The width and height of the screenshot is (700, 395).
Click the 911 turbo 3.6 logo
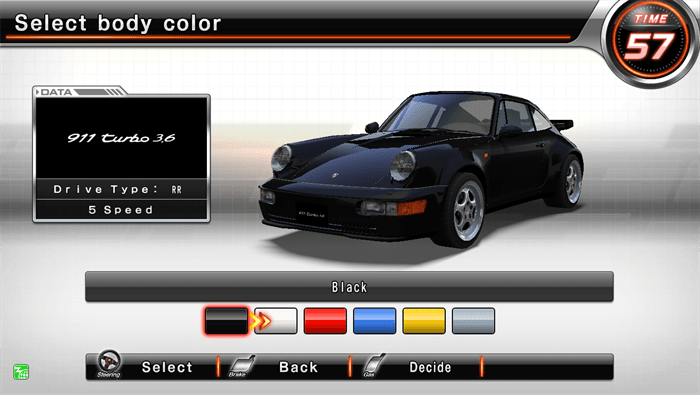(121, 138)
